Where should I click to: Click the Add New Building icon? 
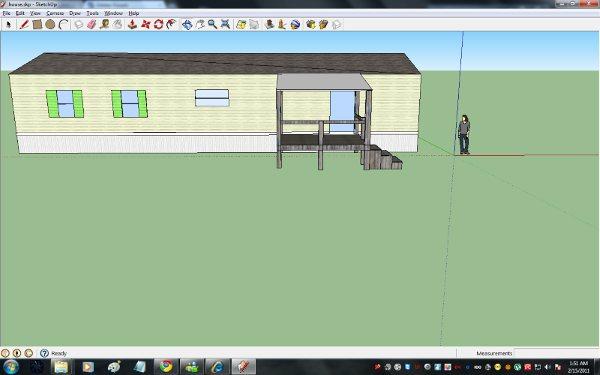(x=269, y=24)
